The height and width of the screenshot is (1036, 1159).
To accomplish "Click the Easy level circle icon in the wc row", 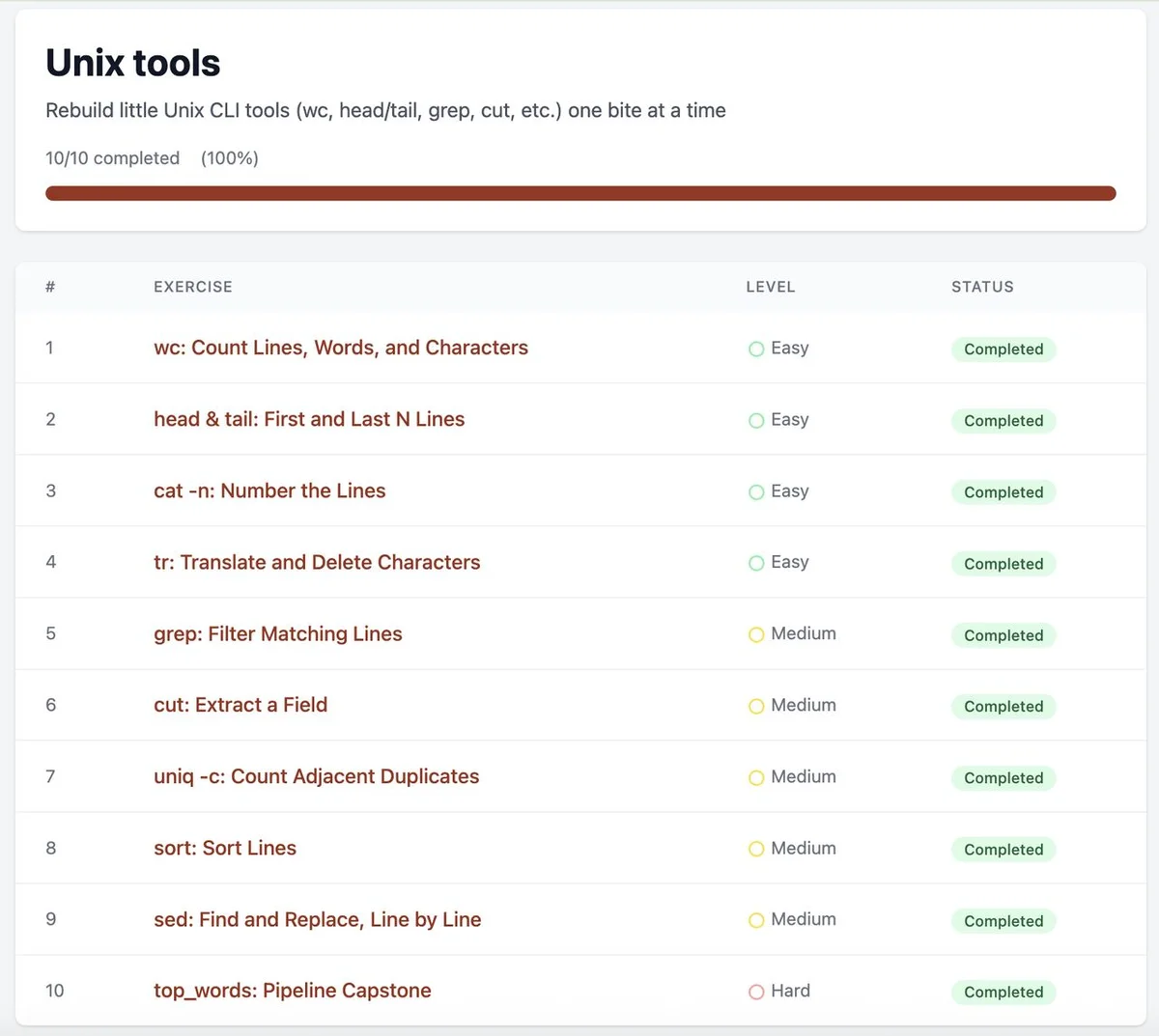I will tap(756, 349).
